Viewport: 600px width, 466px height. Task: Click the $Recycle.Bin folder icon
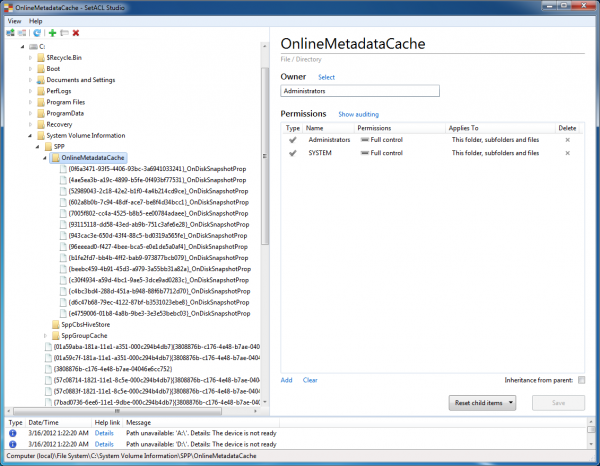point(41,58)
